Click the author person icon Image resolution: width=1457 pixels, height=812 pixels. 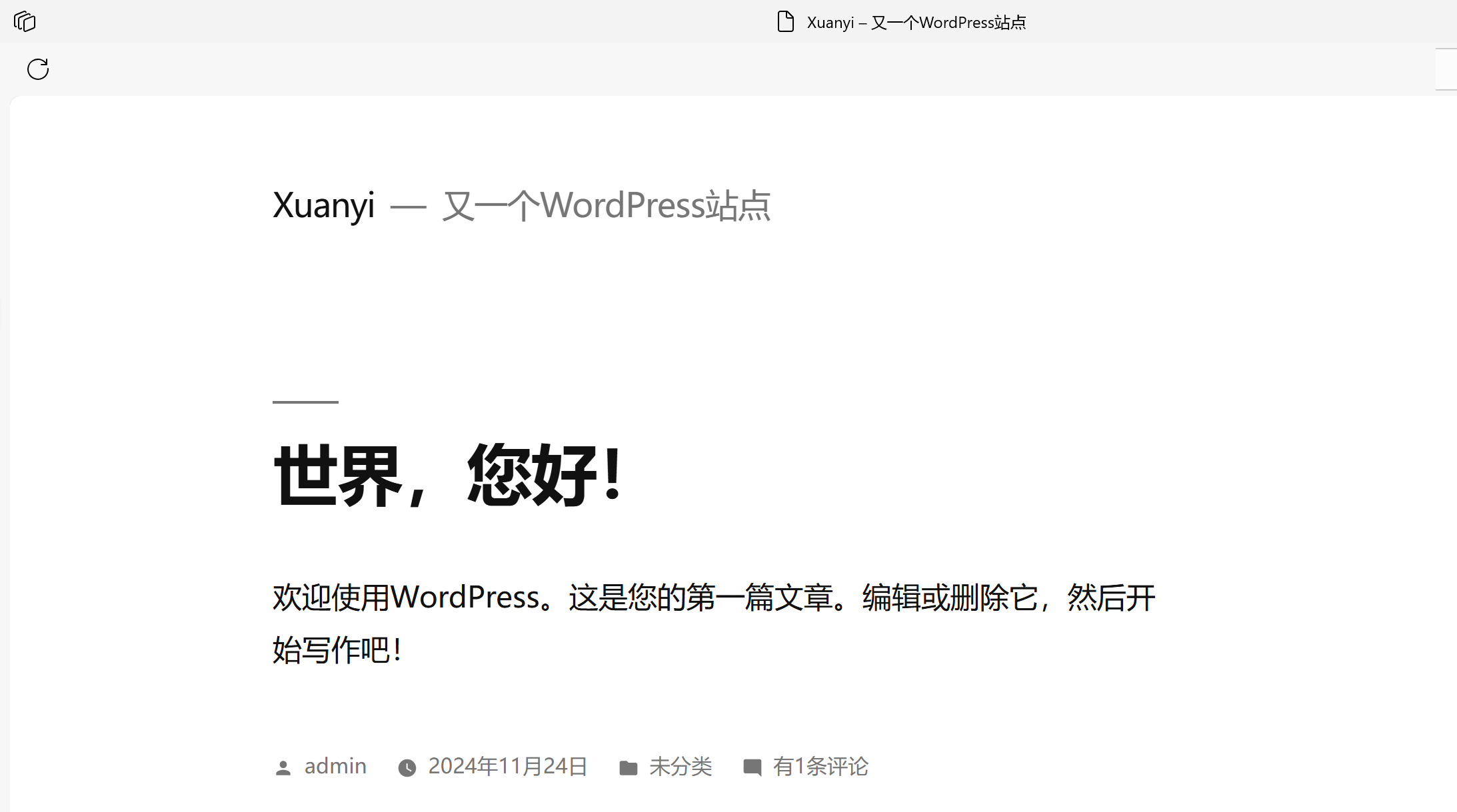[283, 768]
